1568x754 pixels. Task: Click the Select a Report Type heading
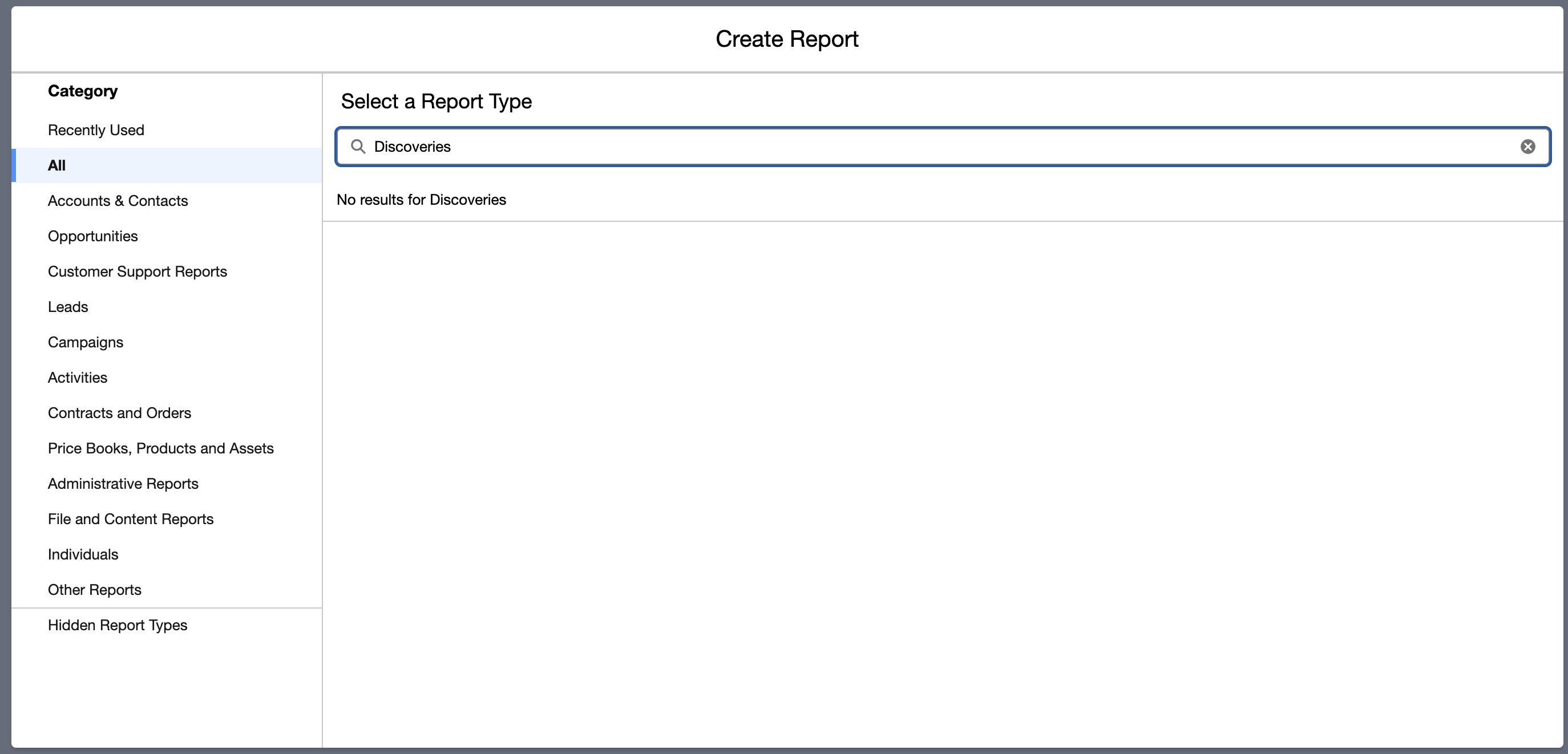[x=436, y=101]
